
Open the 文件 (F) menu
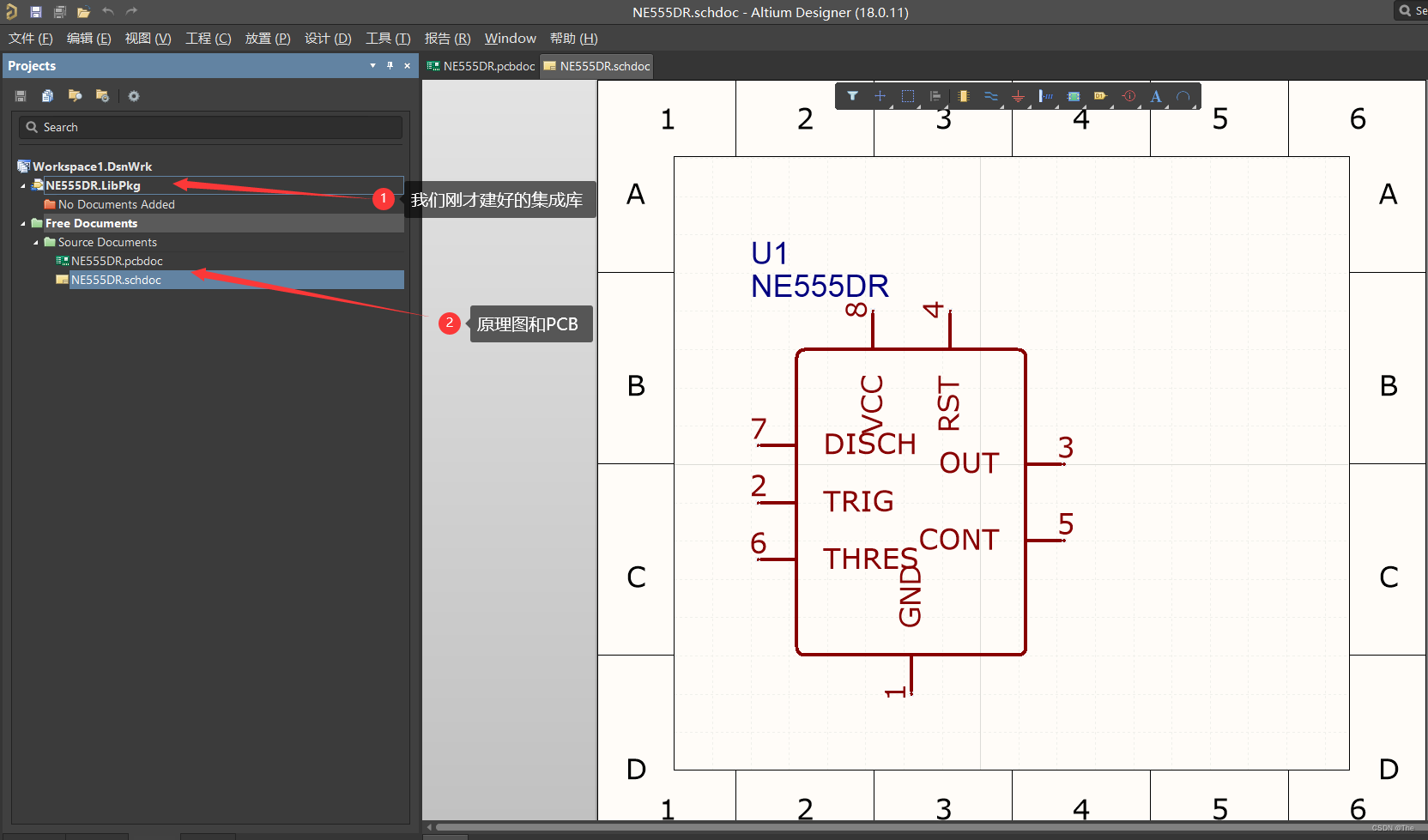click(31, 39)
